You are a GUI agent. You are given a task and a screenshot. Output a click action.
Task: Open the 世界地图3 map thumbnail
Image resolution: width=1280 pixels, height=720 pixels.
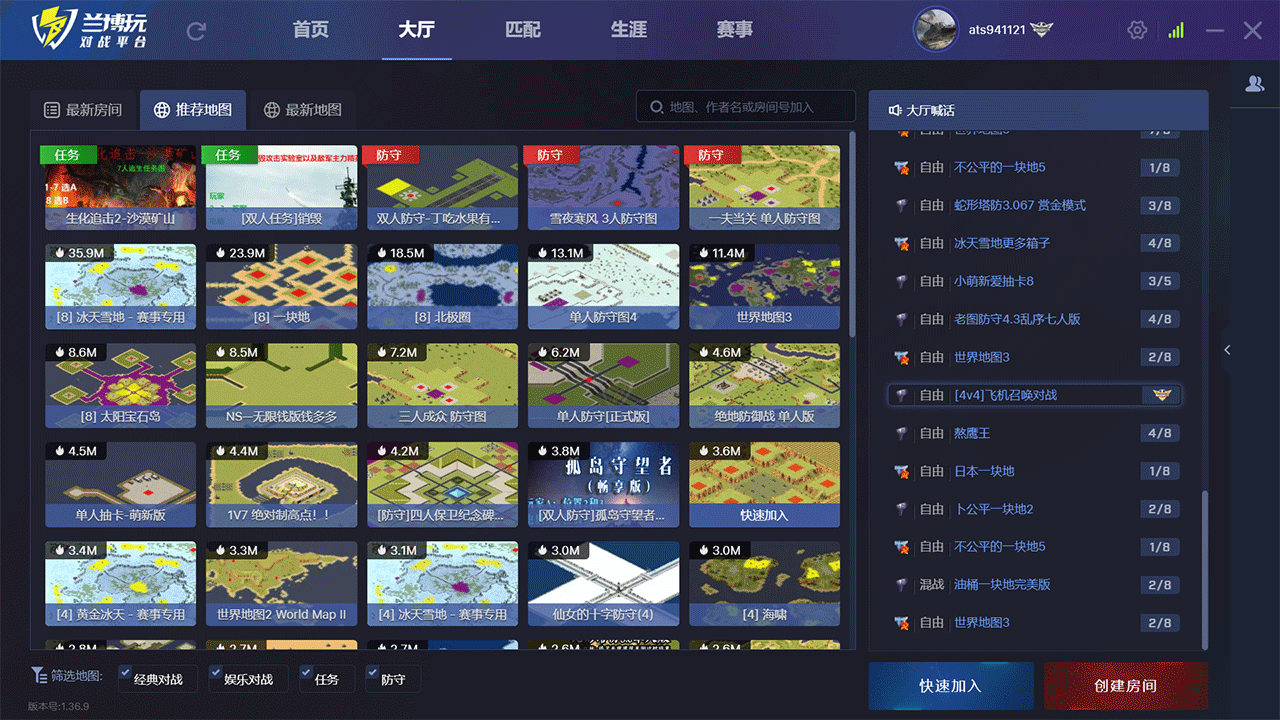[x=763, y=286]
